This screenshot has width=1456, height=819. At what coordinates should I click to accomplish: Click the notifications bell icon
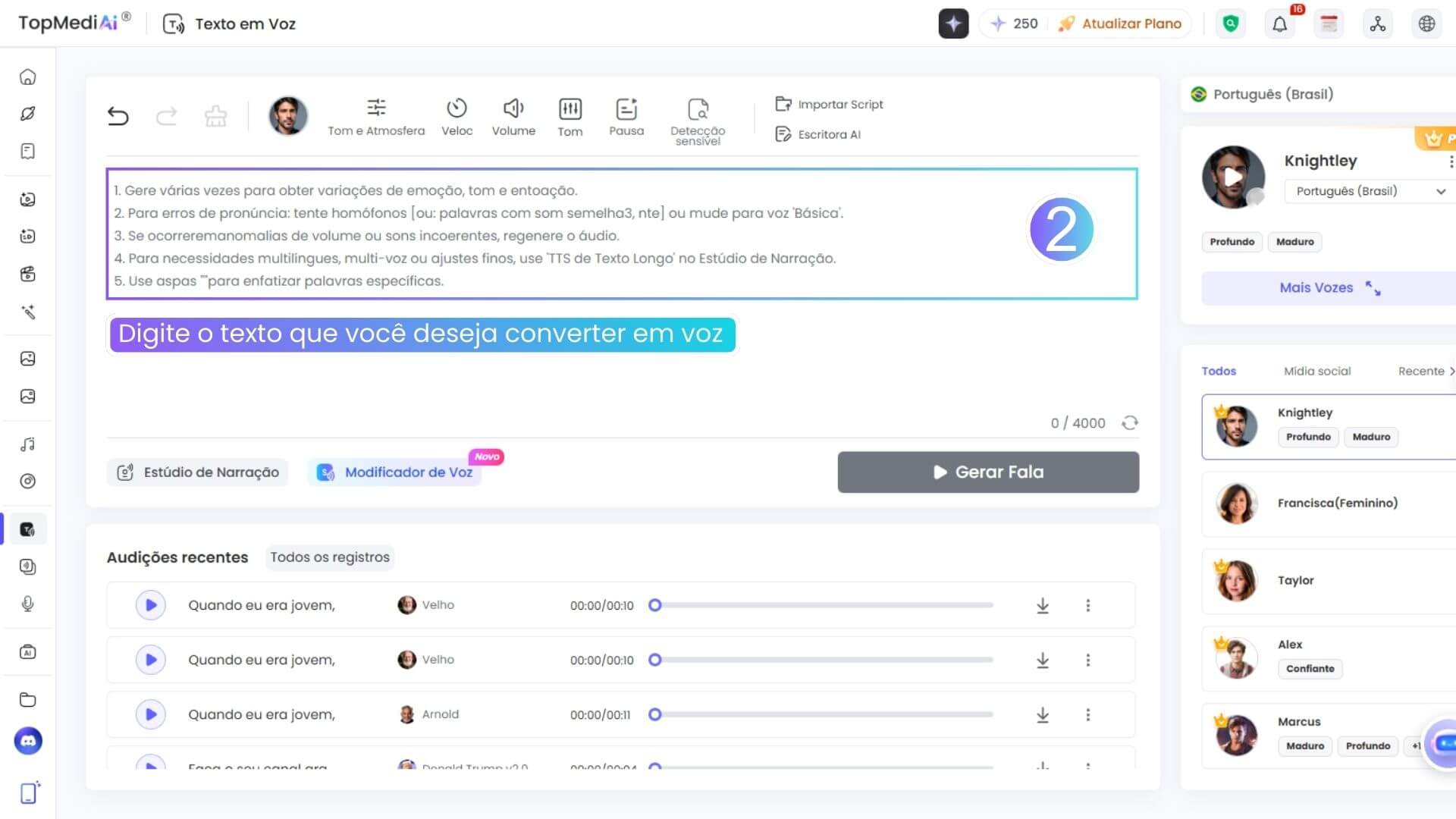click(x=1279, y=24)
